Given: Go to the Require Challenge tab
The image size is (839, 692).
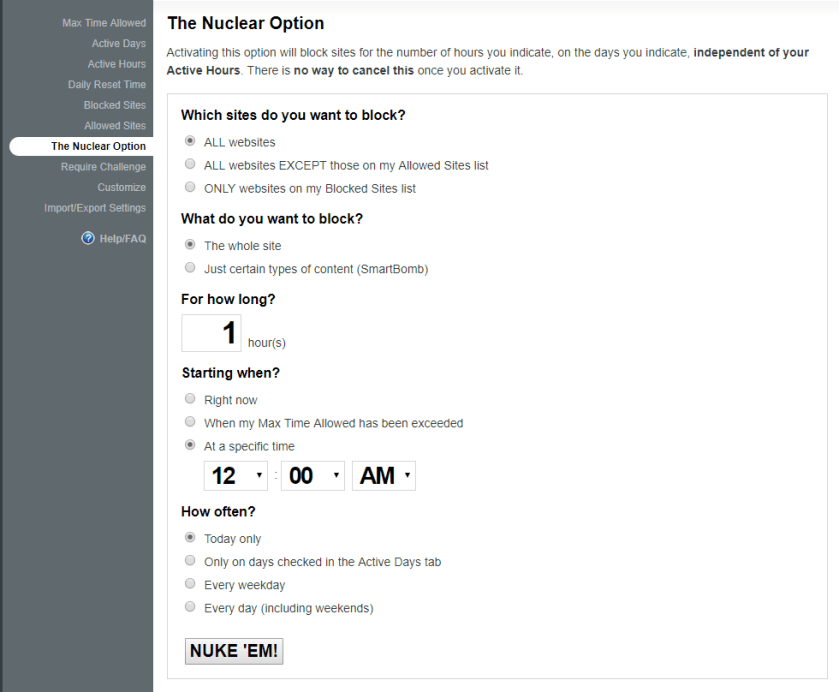Looking at the screenshot, I should coord(103,167).
